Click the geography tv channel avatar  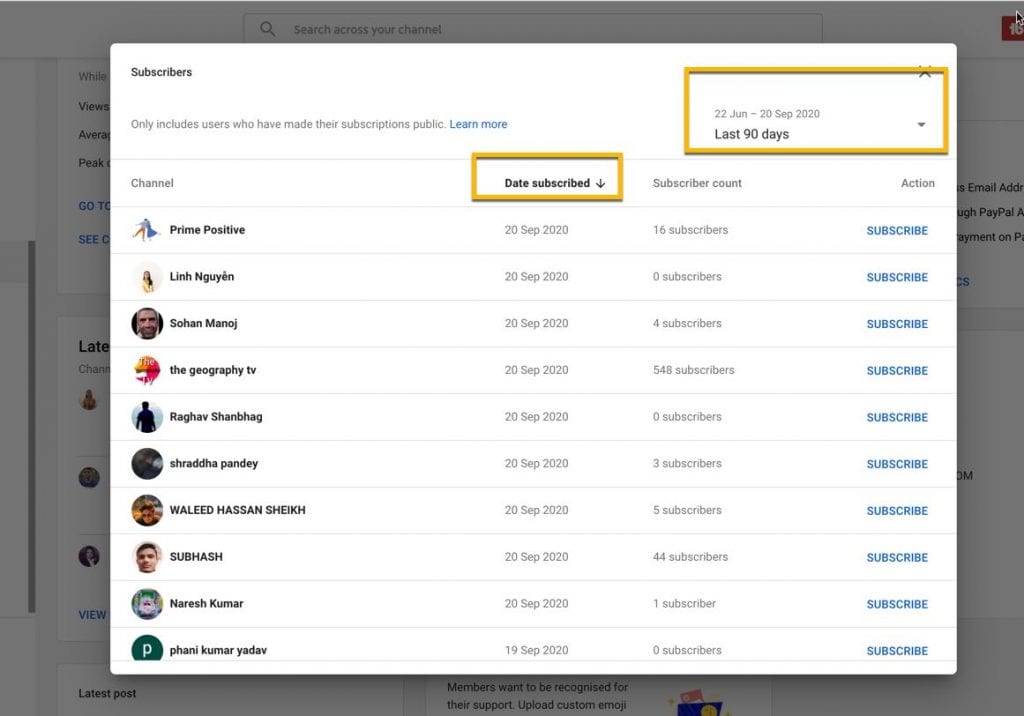pyautogui.click(x=146, y=370)
